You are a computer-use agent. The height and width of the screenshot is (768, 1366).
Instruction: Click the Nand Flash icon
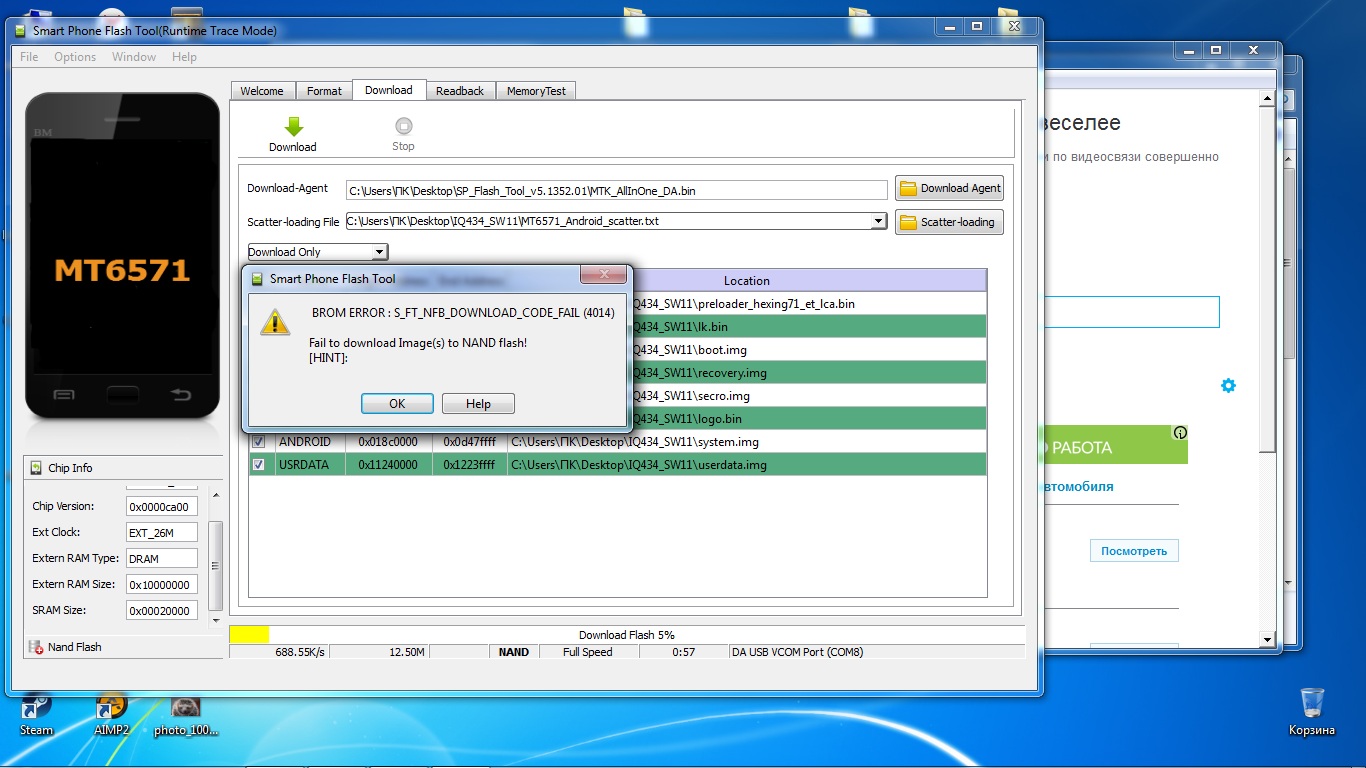point(36,647)
